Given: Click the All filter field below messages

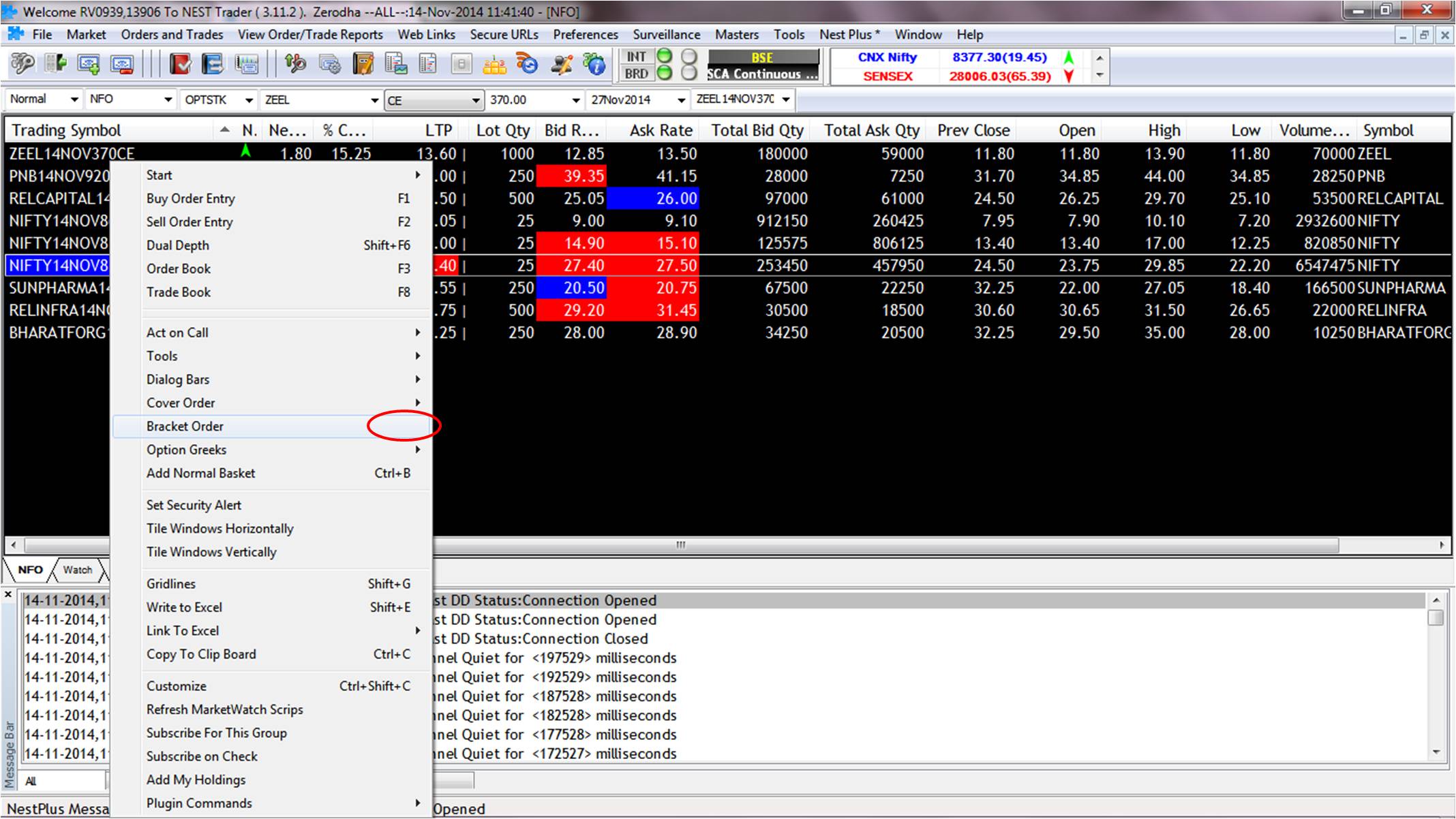Looking at the screenshot, I should (x=63, y=781).
